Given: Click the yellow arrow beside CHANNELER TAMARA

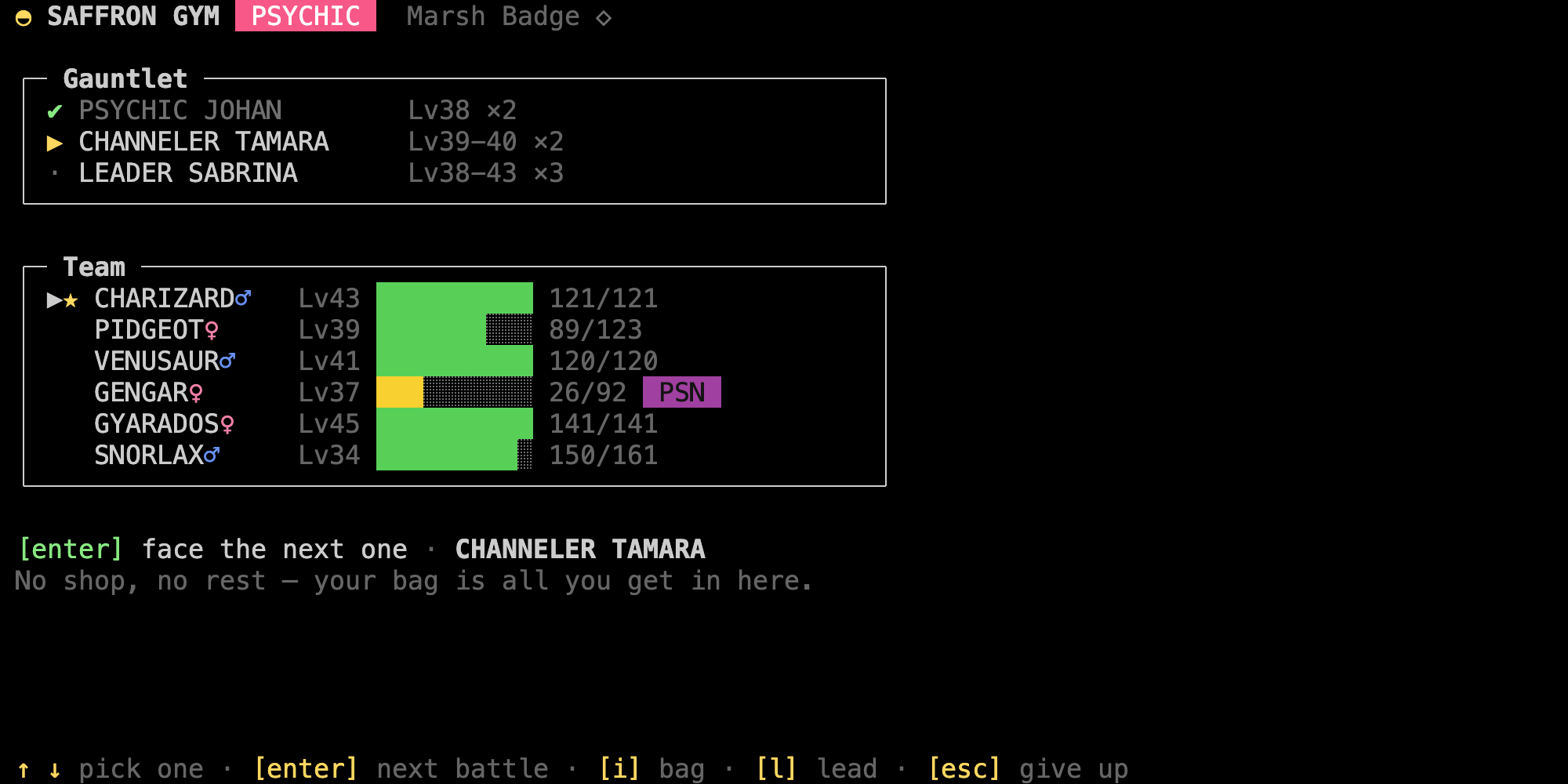Looking at the screenshot, I should (55, 142).
